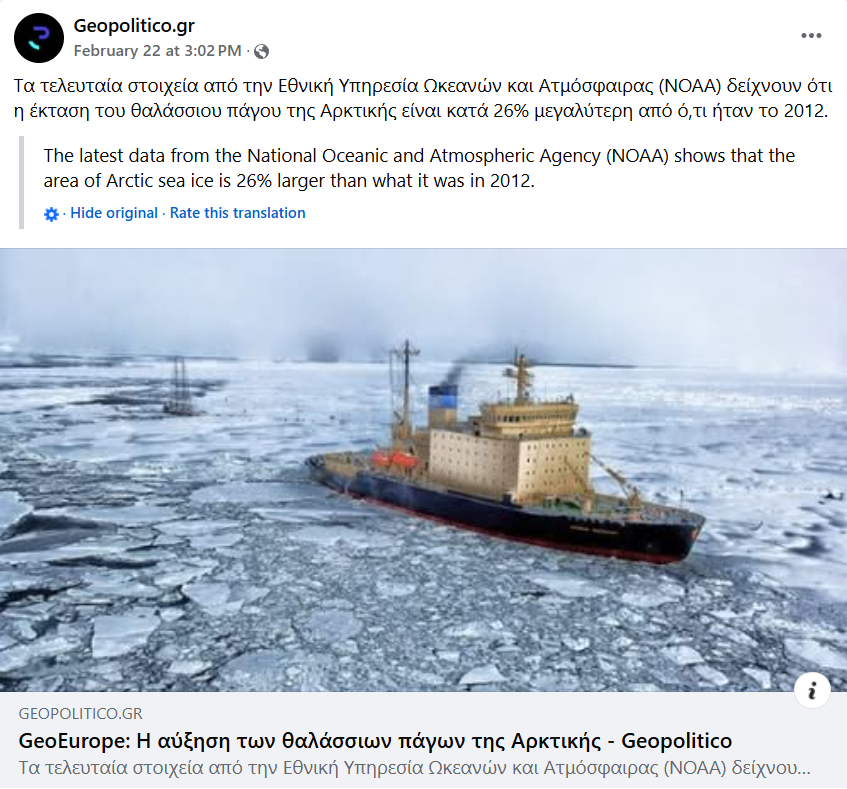This screenshot has width=847, height=789.
Task: Click the GEOPOLITICO.GR domain label
Action: coord(80,714)
